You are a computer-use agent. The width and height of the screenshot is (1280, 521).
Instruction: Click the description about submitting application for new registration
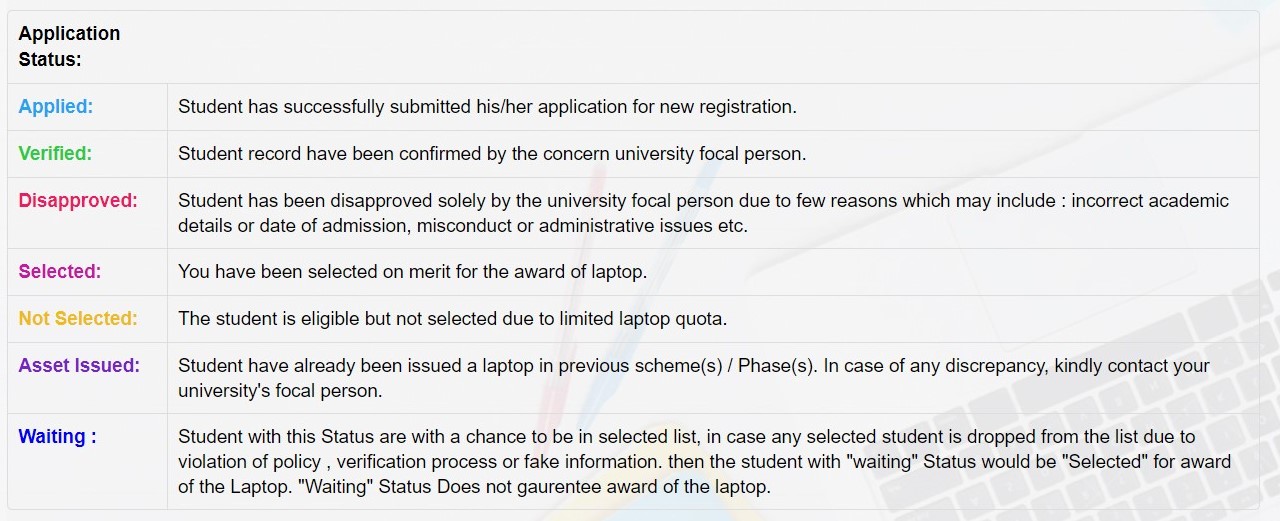pyautogui.click(x=487, y=107)
